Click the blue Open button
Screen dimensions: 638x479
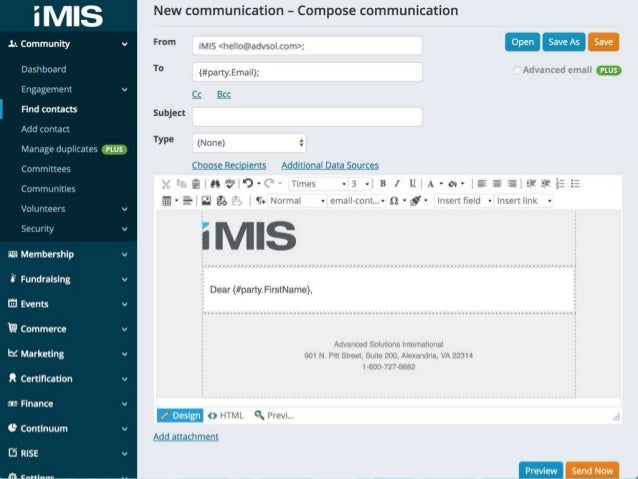[522, 42]
